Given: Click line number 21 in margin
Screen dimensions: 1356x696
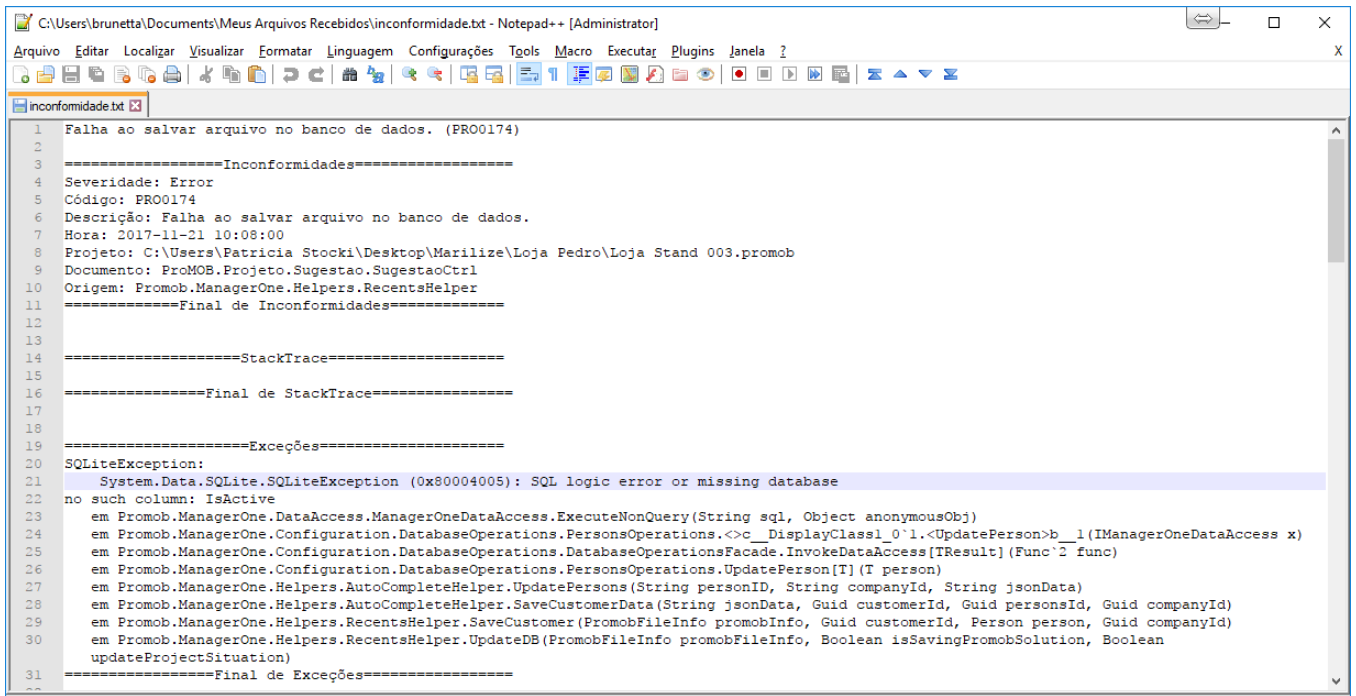Looking at the screenshot, I should point(37,481).
